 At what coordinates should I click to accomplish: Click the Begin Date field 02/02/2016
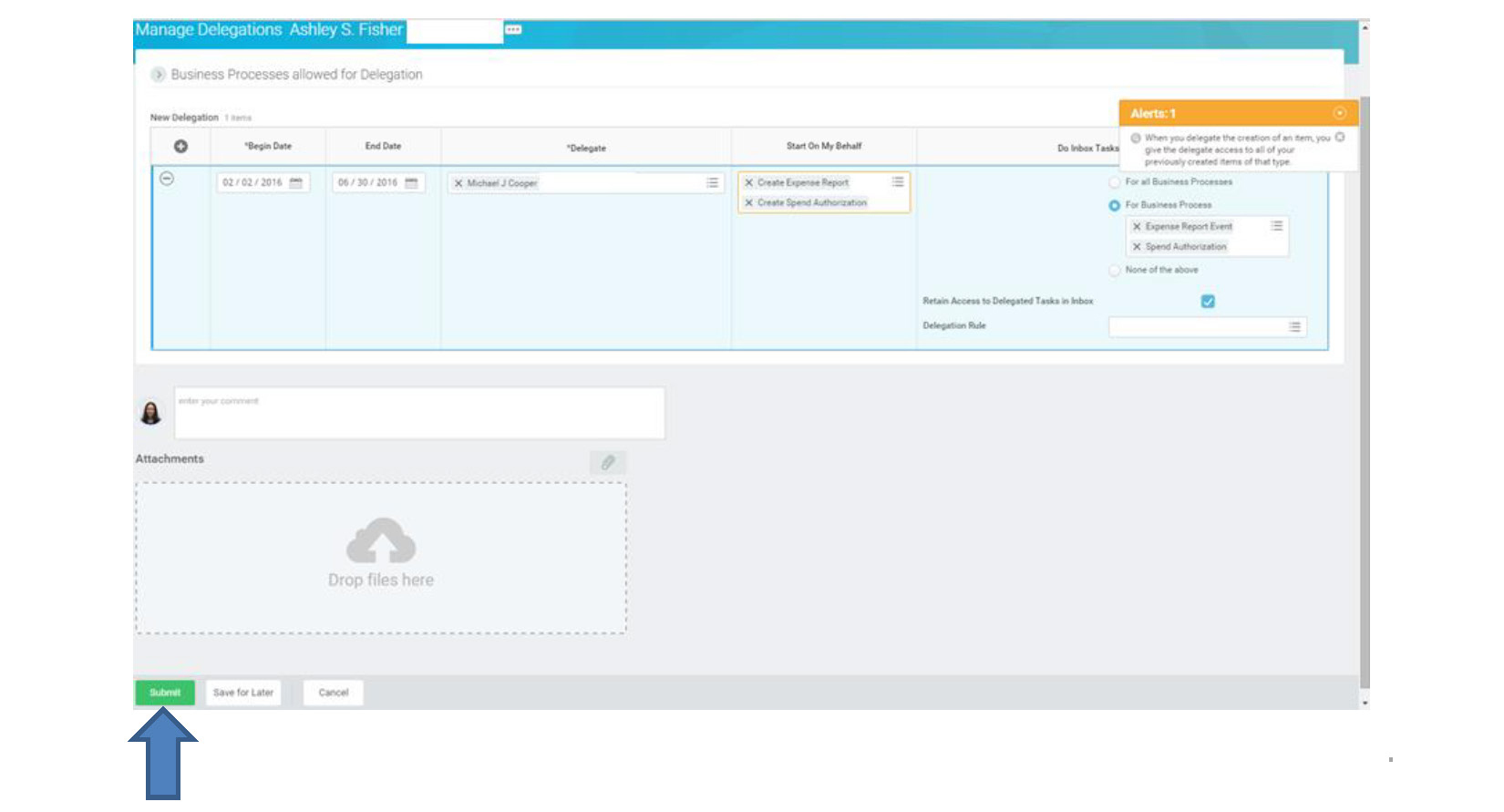coord(263,183)
